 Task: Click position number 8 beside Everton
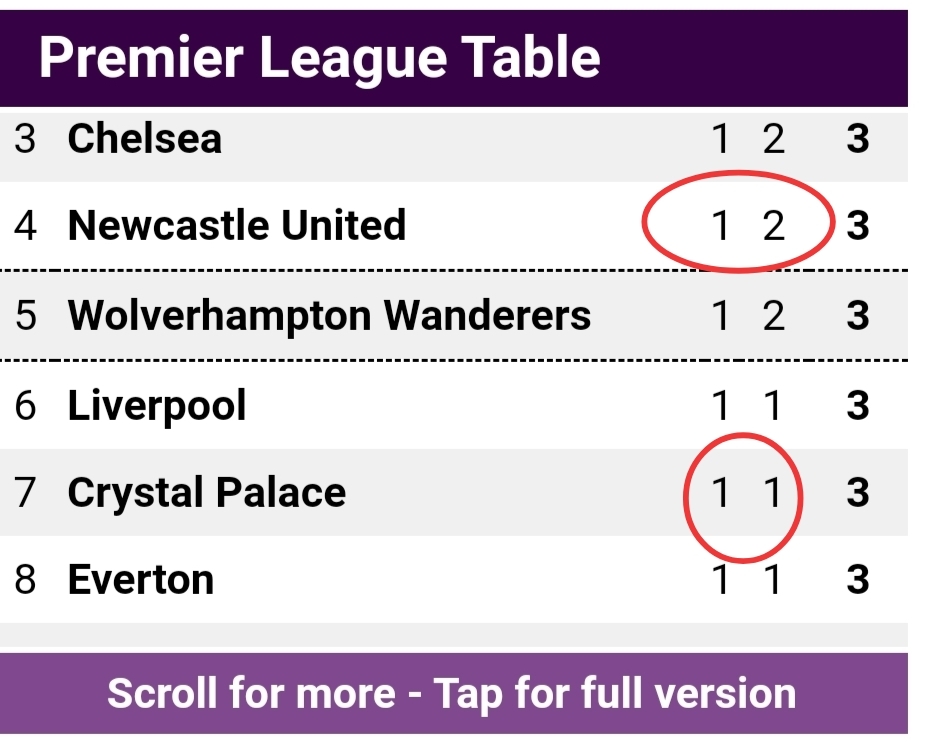tap(25, 580)
